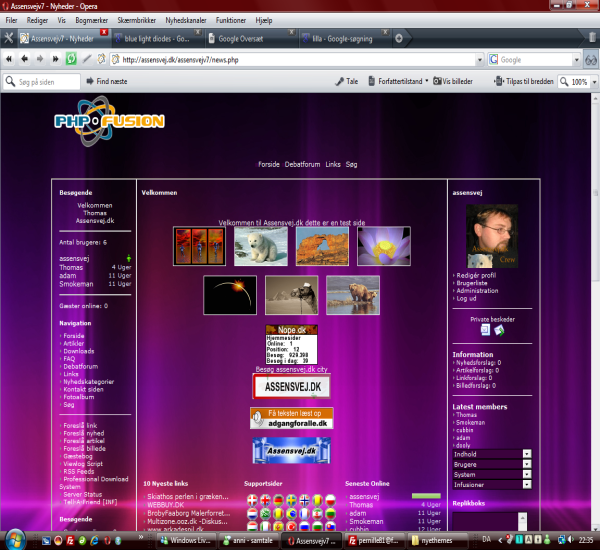Open Forfattertilstand author mode dropdown
The image size is (600, 550).
pyautogui.click(x=398, y=81)
